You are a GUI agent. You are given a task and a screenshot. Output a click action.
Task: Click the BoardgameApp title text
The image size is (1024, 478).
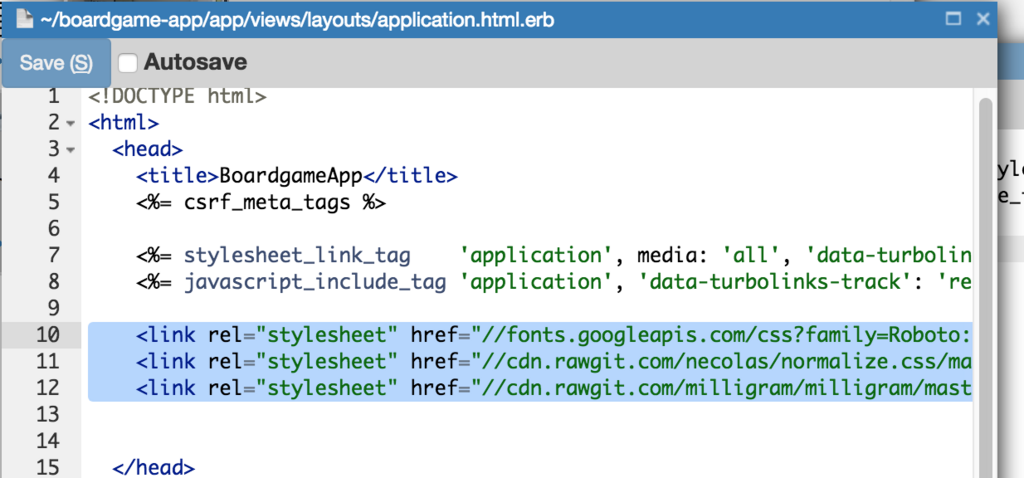pos(291,176)
